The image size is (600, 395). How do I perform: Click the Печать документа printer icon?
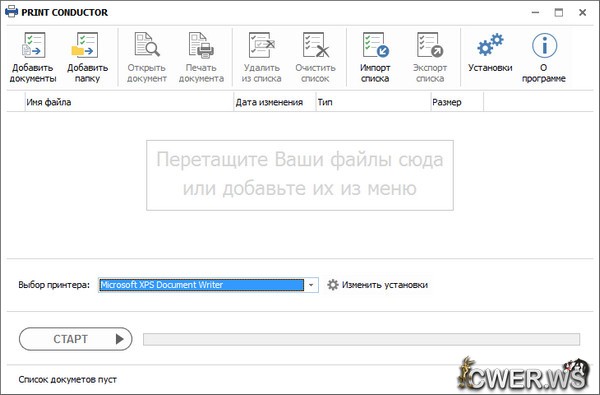[201, 46]
